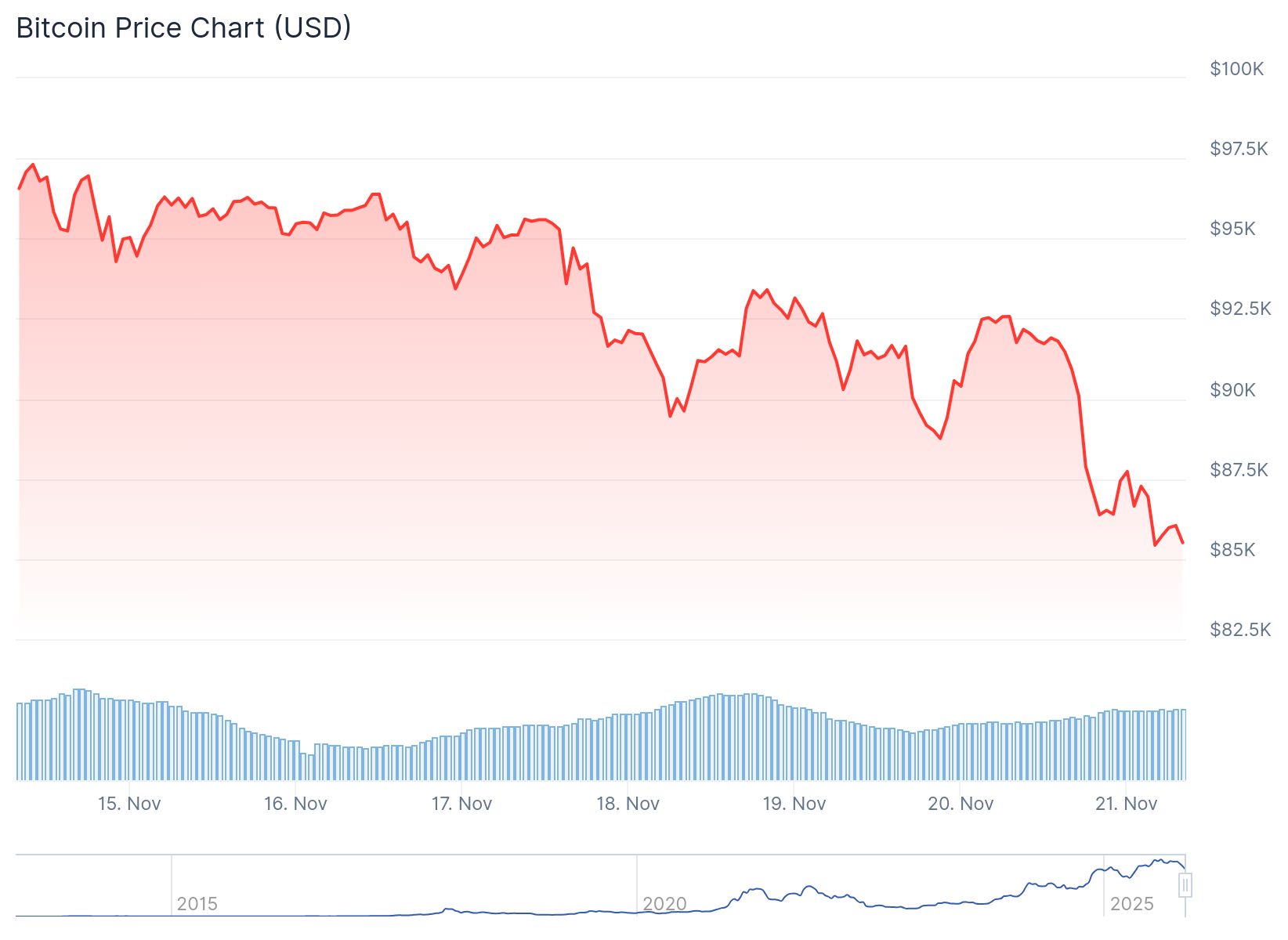Click the $97.5K price axis label
Viewport: 1288px width, 940px height.
pyautogui.click(x=1239, y=149)
